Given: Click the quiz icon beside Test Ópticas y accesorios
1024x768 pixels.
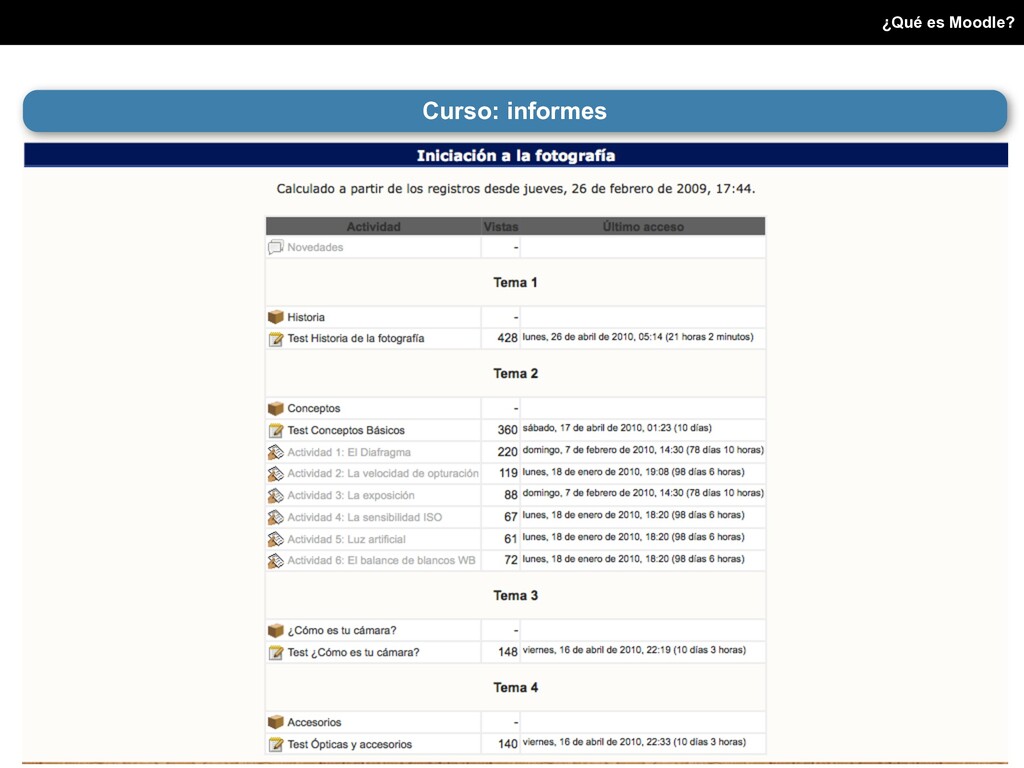Looking at the screenshot, I should 276,744.
